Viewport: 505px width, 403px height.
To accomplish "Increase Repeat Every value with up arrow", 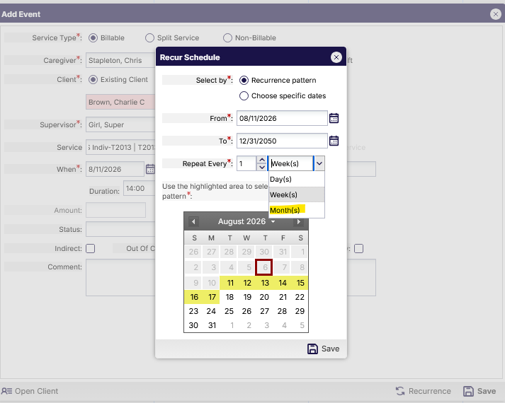I will 262,160.
